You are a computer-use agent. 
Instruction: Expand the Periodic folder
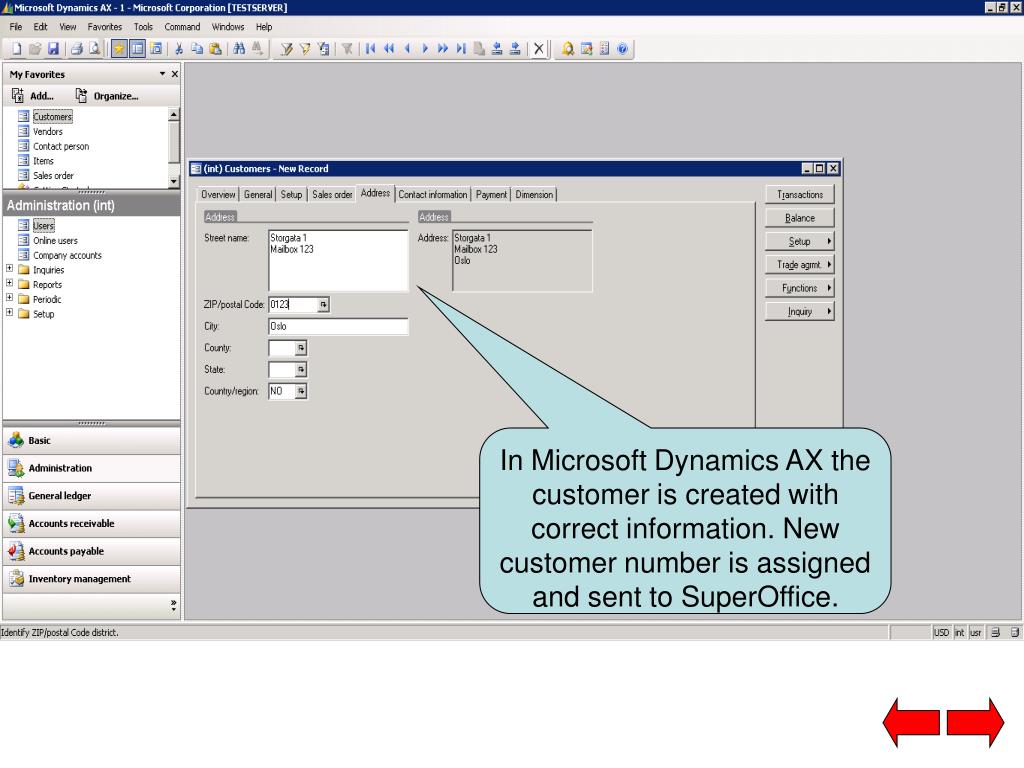point(9,297)
